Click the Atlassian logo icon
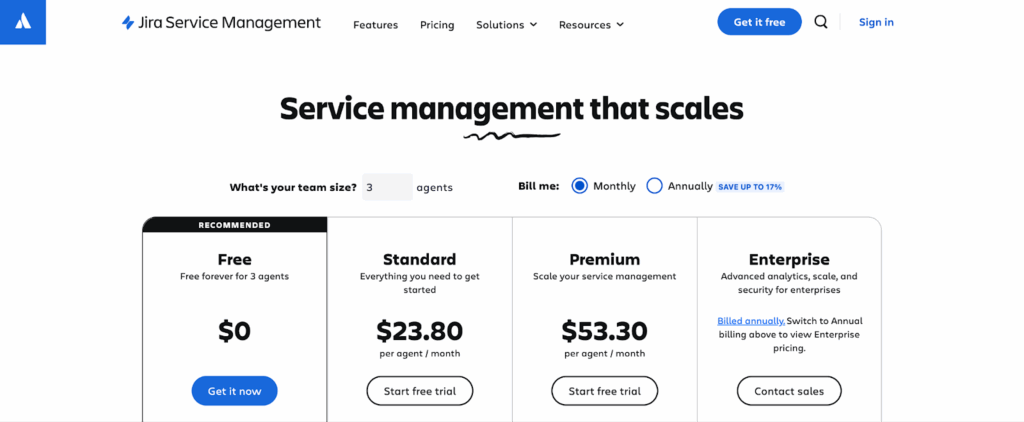Screen dimensions: 1024x422 [23, 22]
